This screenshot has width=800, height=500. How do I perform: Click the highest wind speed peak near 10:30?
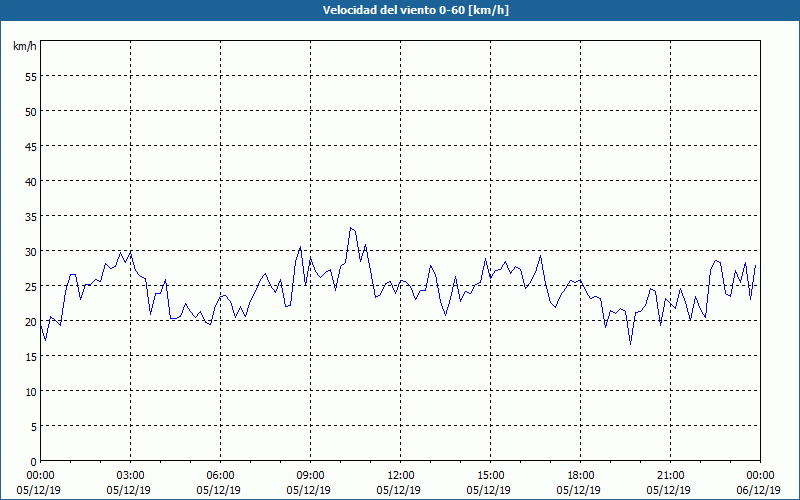[351, 228]
